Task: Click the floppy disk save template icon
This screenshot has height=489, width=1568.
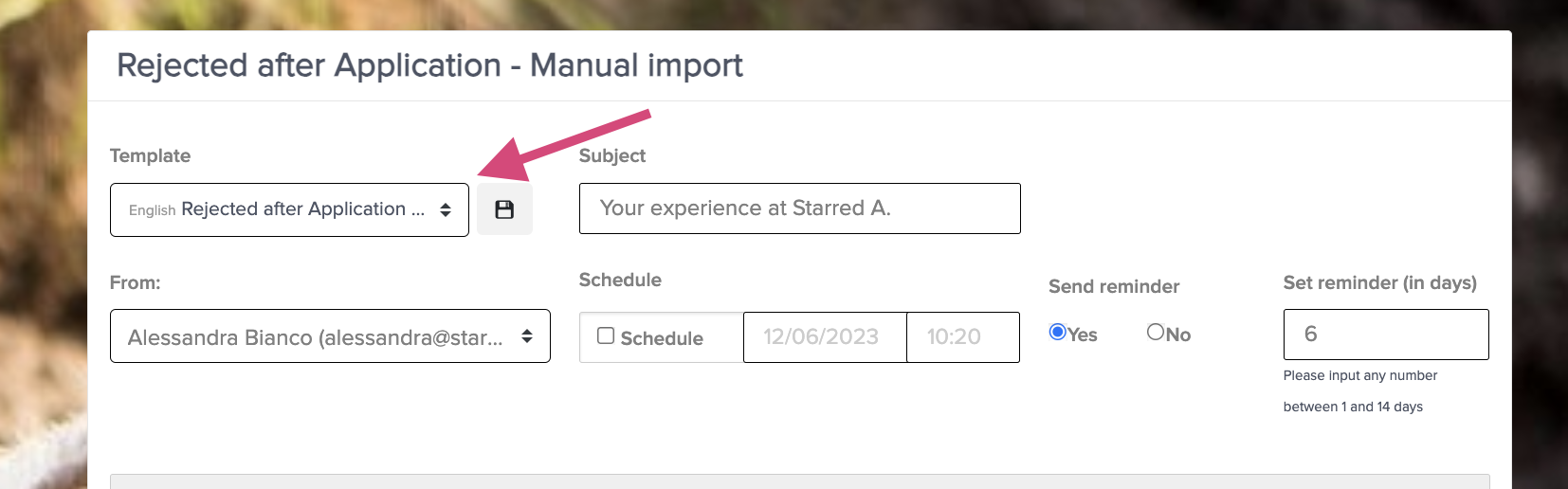Action: 504,209
